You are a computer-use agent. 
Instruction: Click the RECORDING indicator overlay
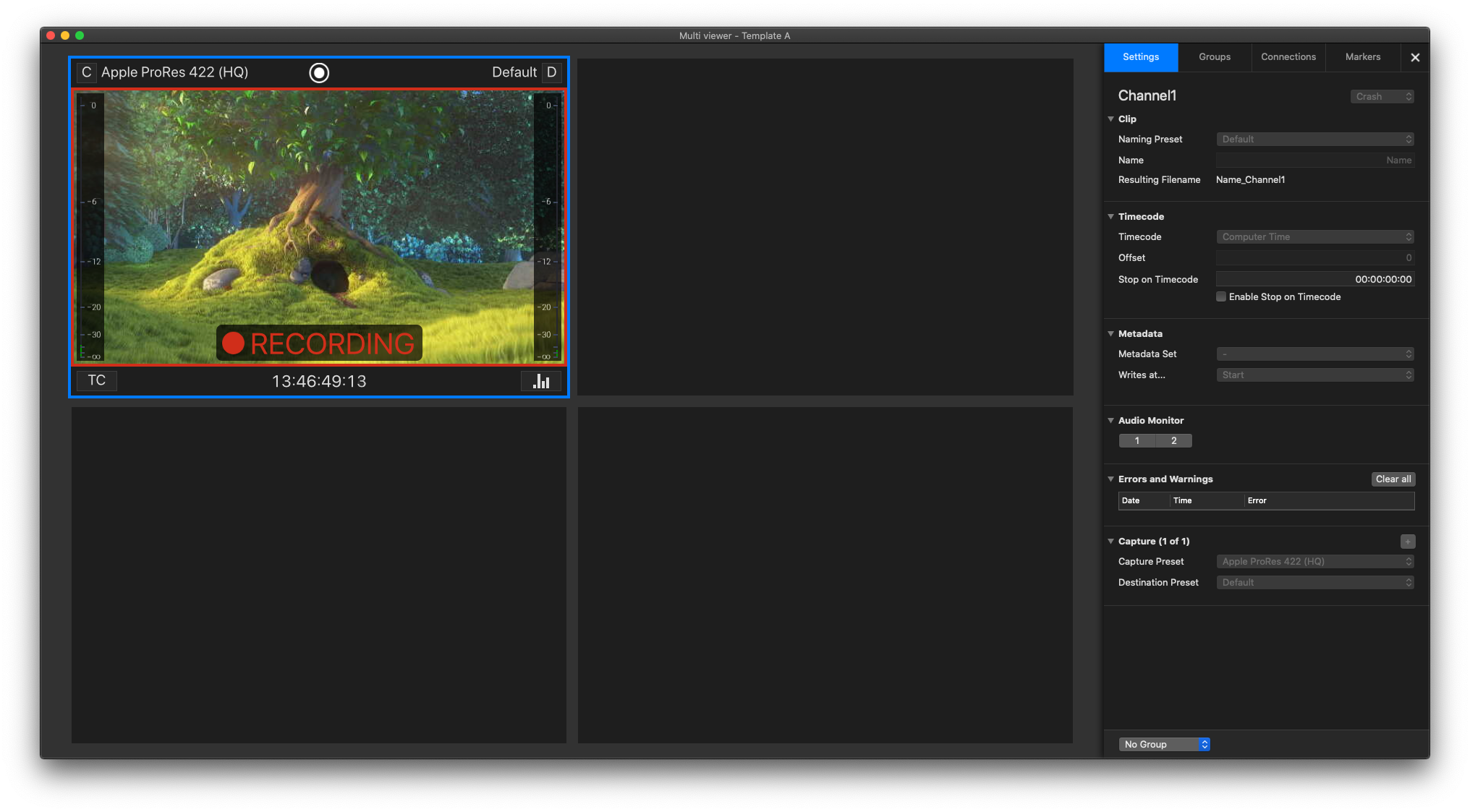coord(319,343)
